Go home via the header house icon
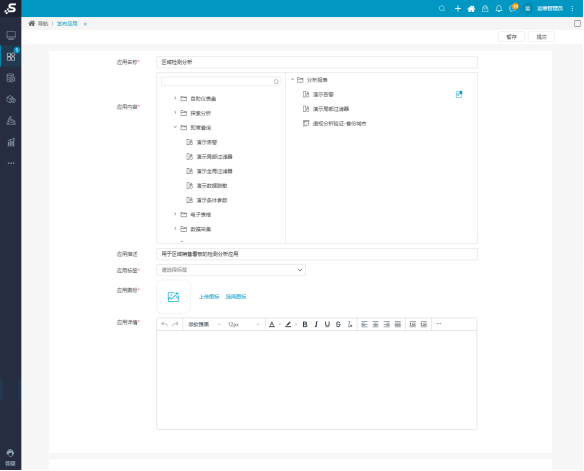The height and width of the screenshot is (471, 584). [x=471, y=9]
